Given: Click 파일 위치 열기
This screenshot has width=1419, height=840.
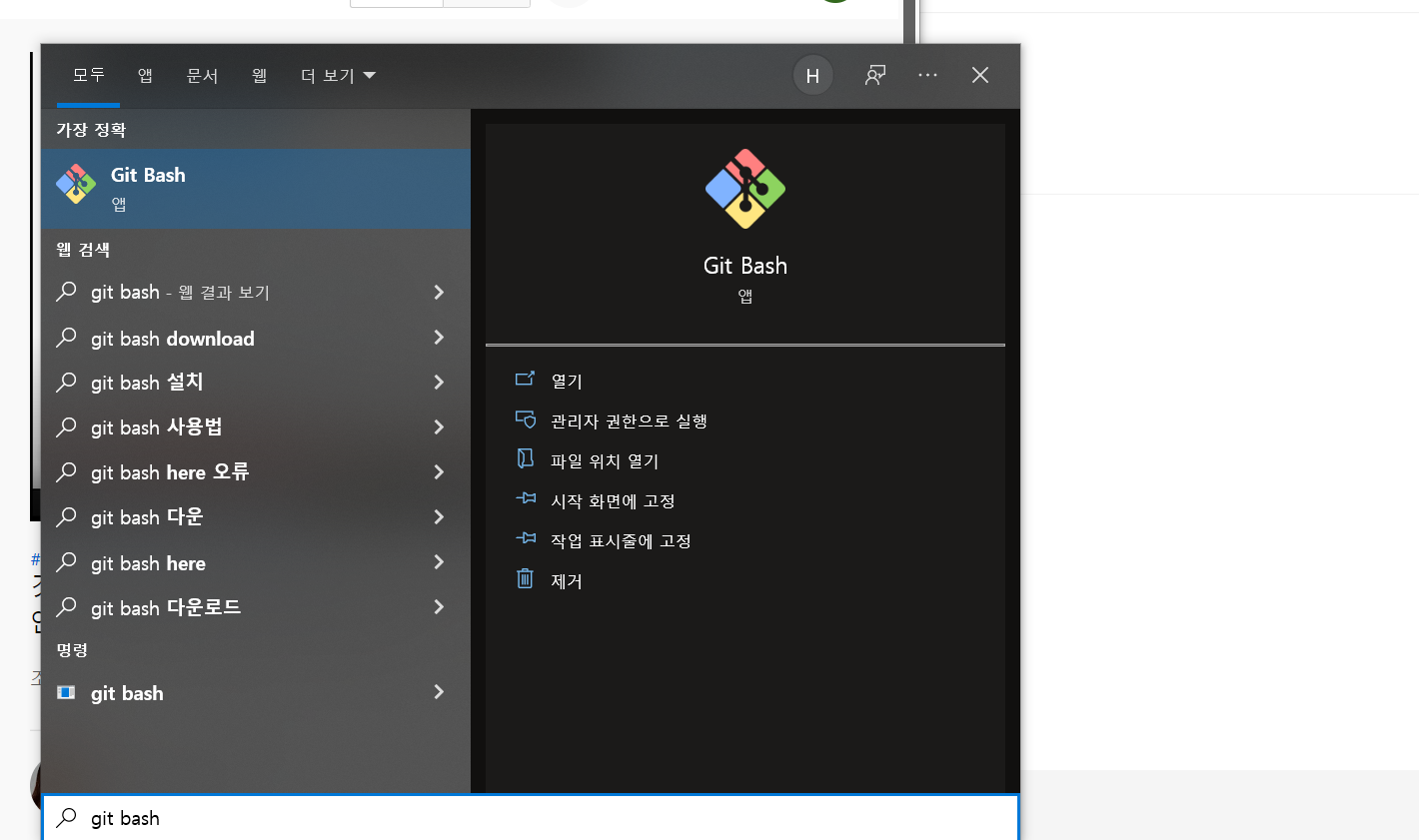Looking at the screenshot, I should pos(605,460).
